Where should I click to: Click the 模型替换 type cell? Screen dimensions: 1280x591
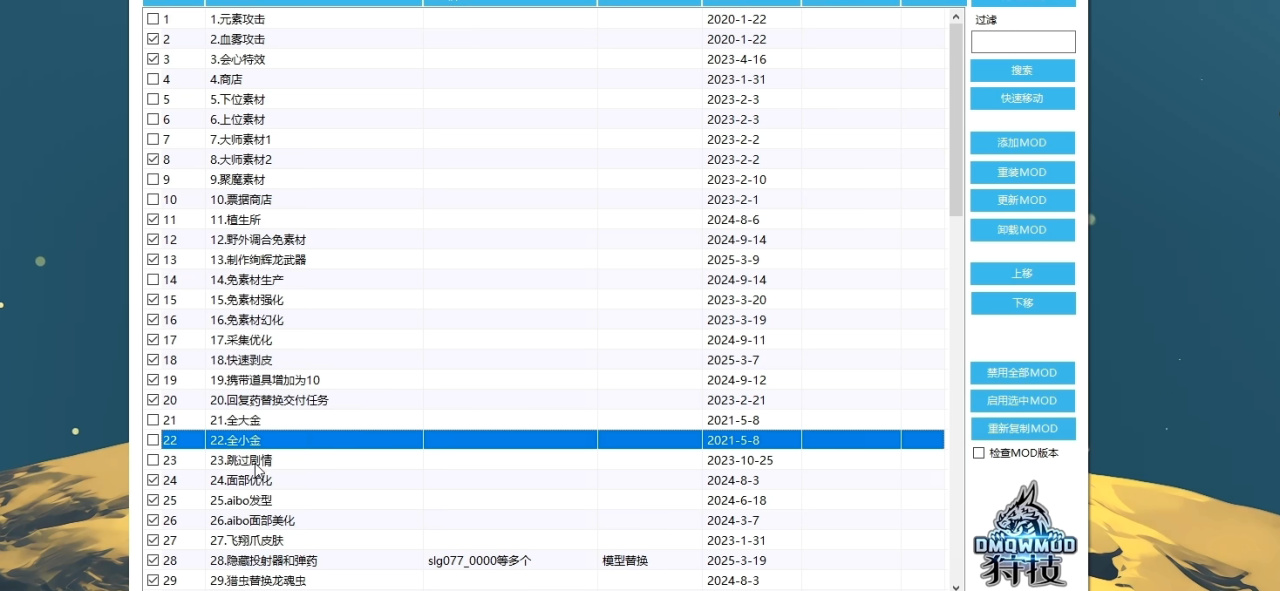[625, 560]
